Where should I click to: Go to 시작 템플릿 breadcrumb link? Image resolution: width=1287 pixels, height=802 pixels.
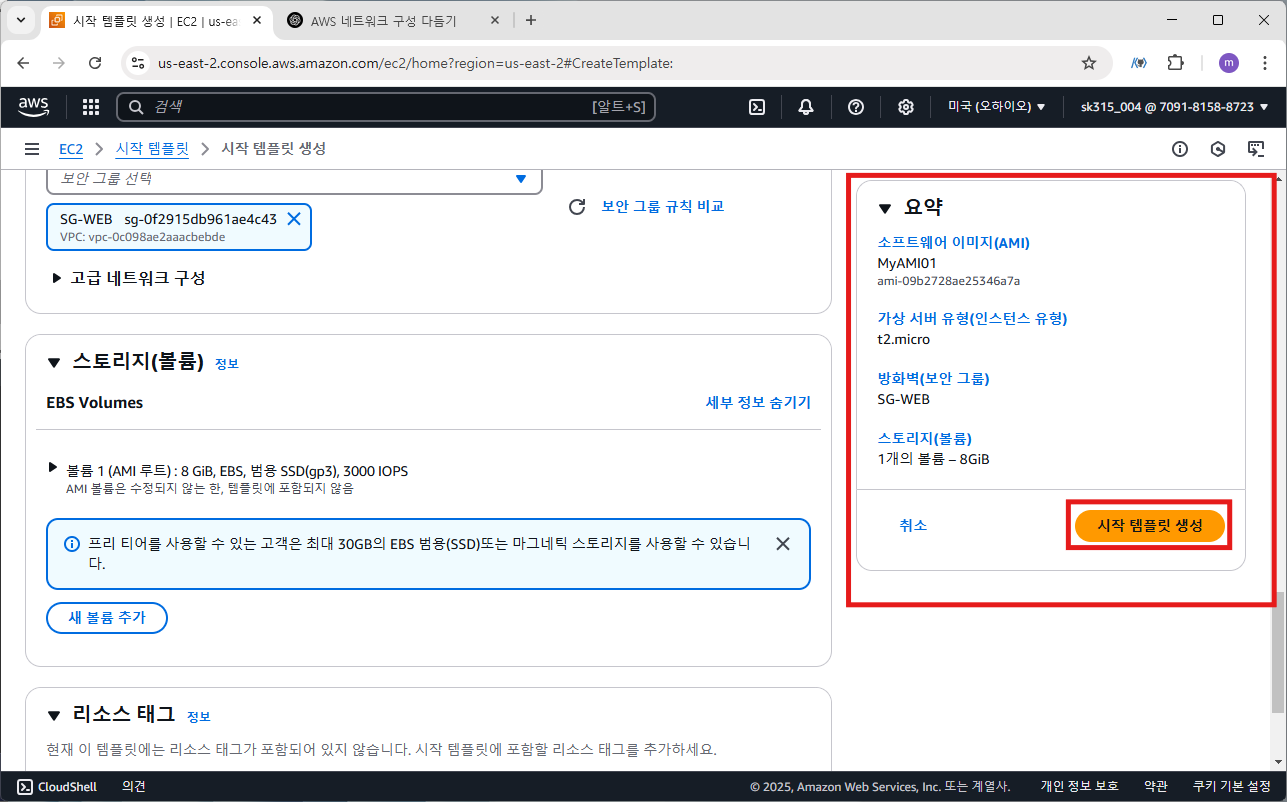[x=152, y=149]
